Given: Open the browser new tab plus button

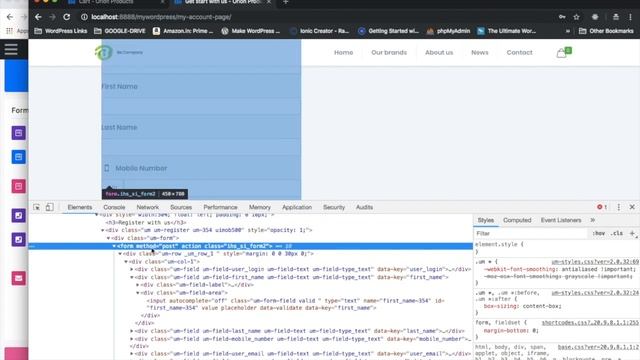Looking at the screenshot, I should 286,2.
